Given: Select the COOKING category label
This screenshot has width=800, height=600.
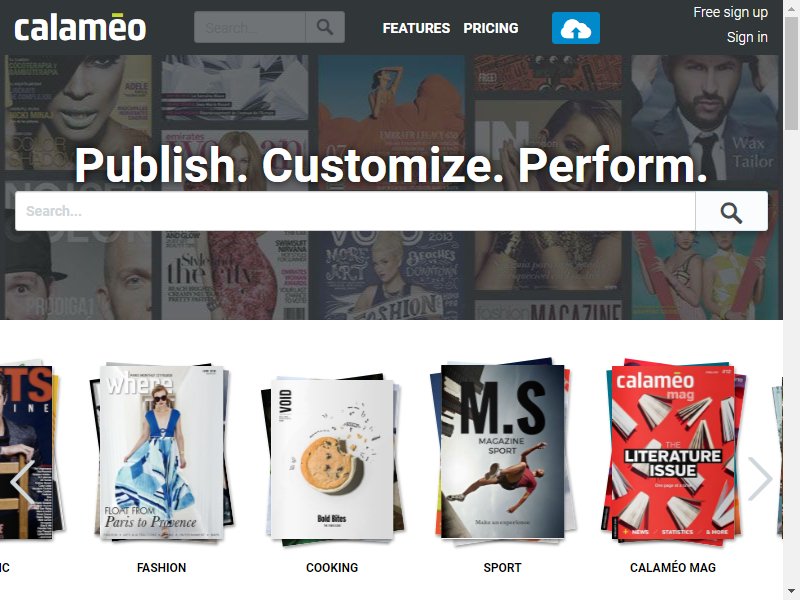Looking at the screenshot, I should pyautogui.click(x=332, y=567).
